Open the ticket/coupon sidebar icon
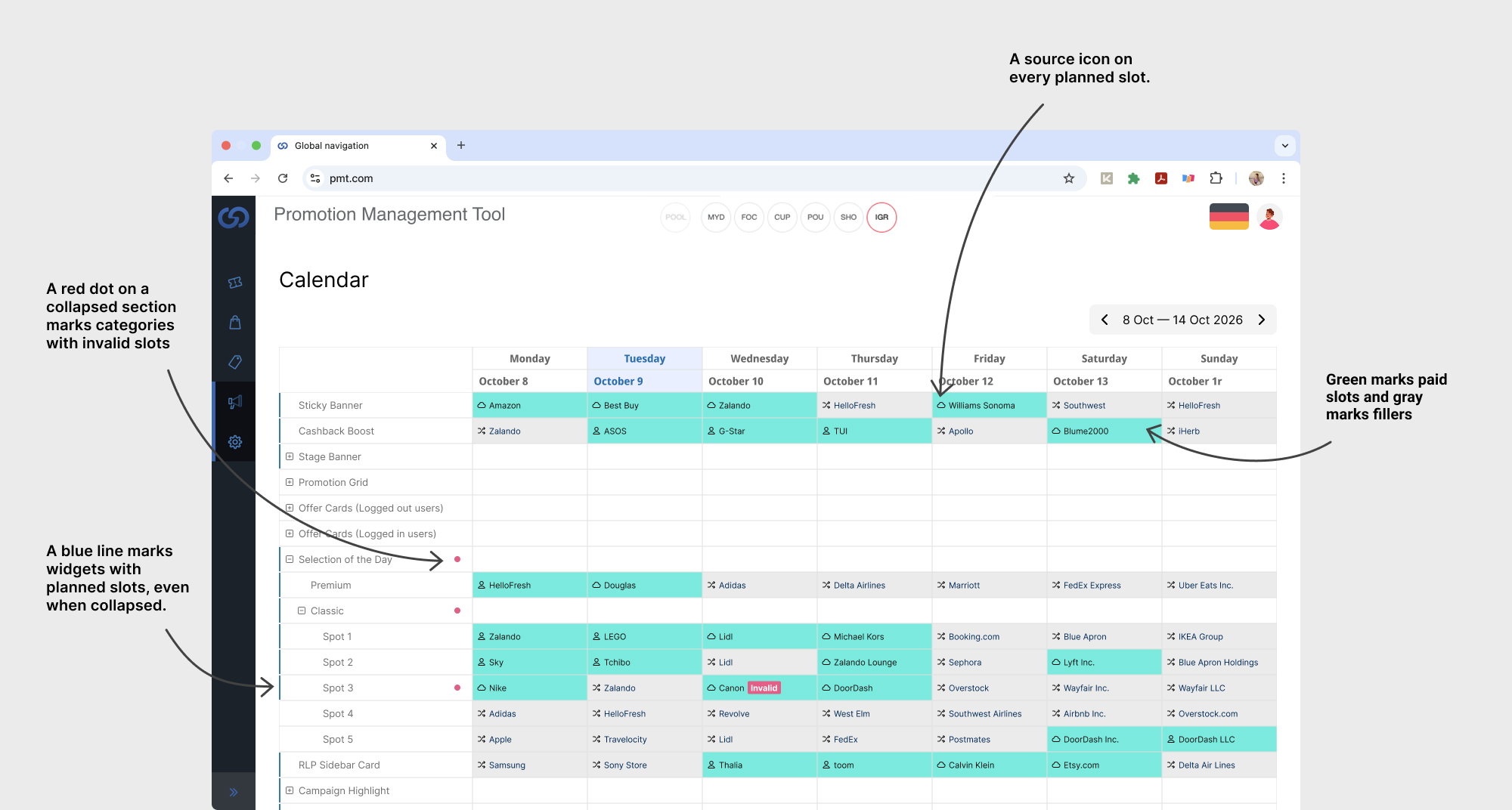Screen dimensions: 1512x810 click(x=235, y=283)
